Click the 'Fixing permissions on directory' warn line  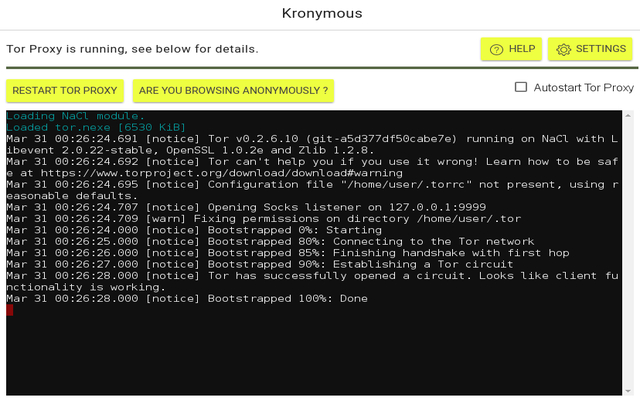click(x=264, y=219)
